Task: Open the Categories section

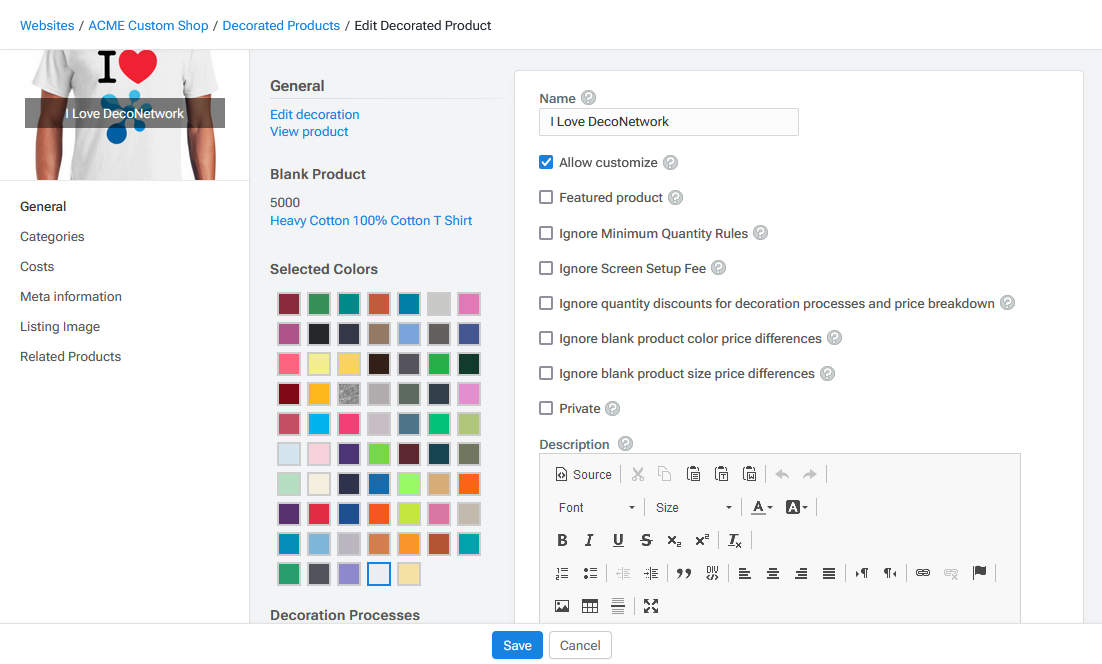Action: click(52, 237)
